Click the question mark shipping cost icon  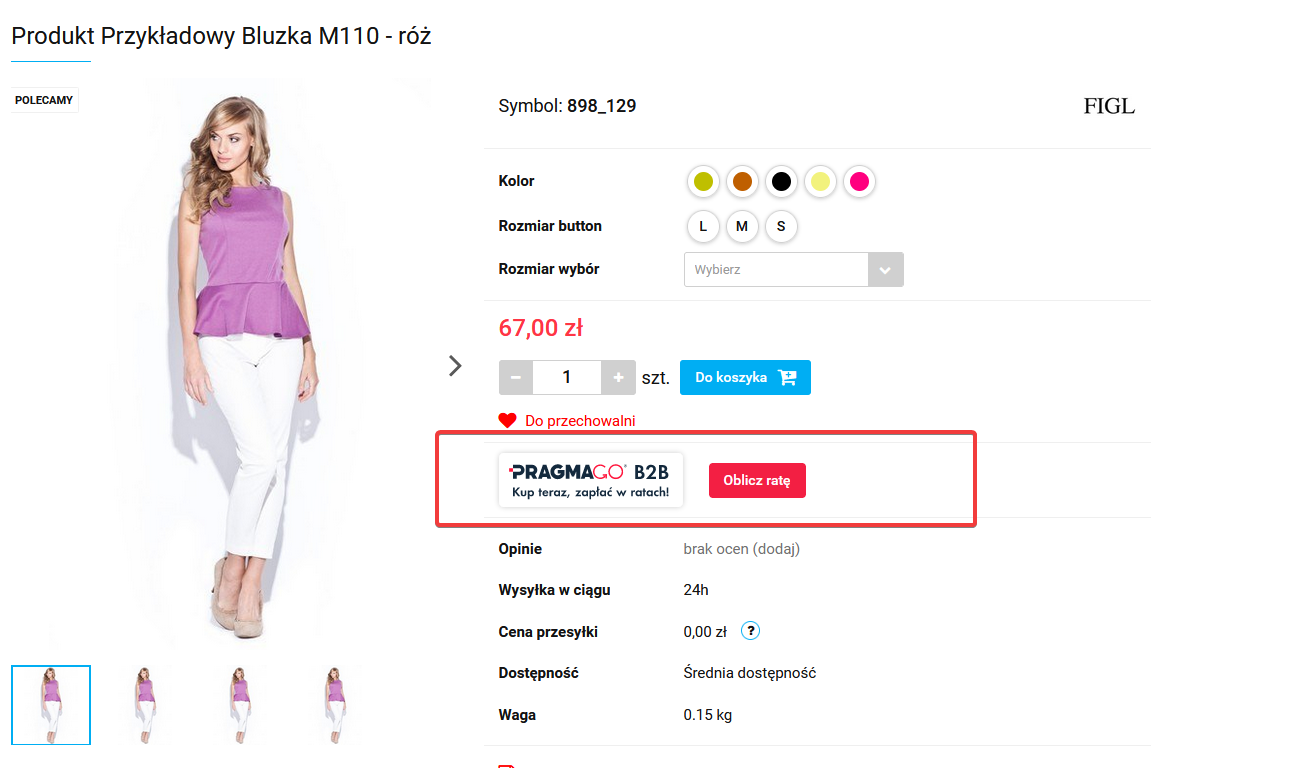coord(751,631)
